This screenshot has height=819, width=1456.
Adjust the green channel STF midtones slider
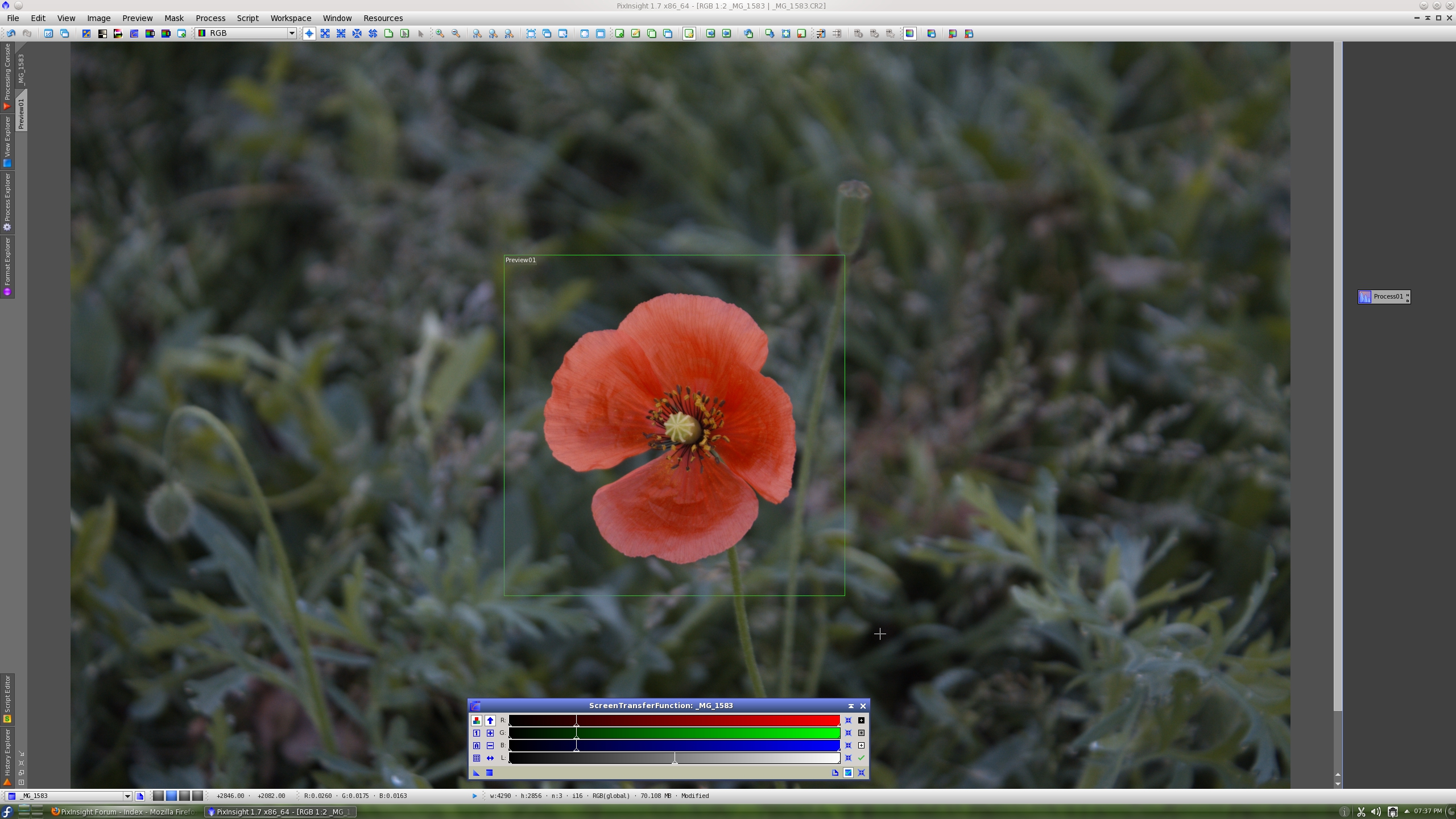(x=576, y=733)
